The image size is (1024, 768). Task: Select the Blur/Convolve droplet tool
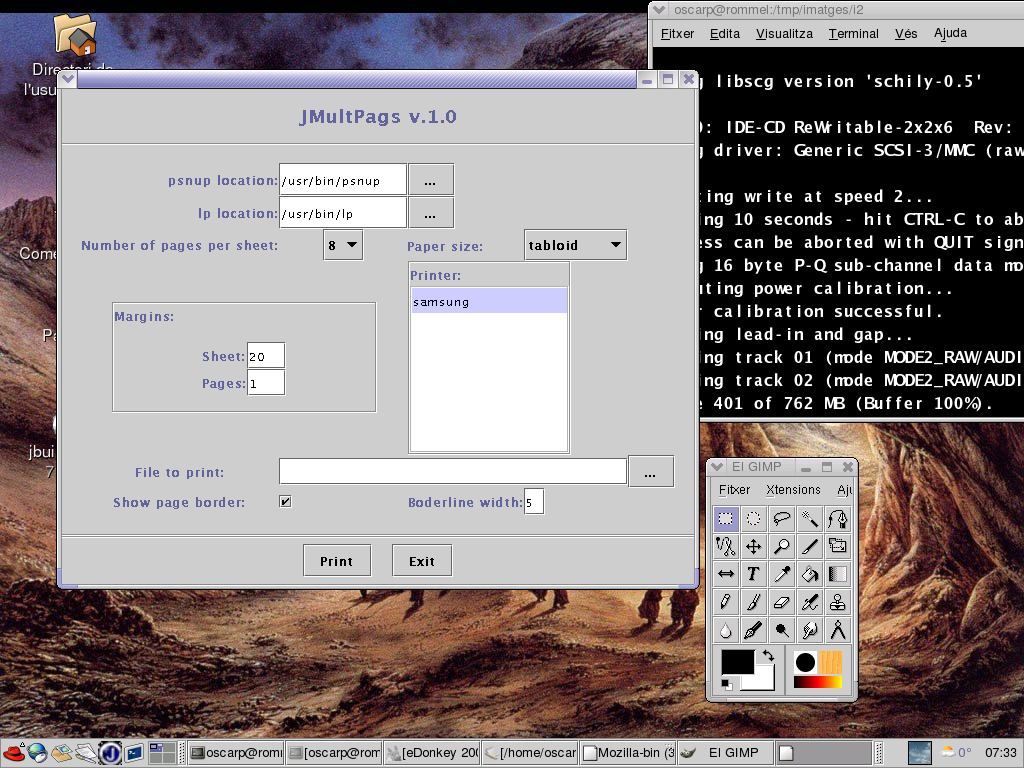pos(726,630)
